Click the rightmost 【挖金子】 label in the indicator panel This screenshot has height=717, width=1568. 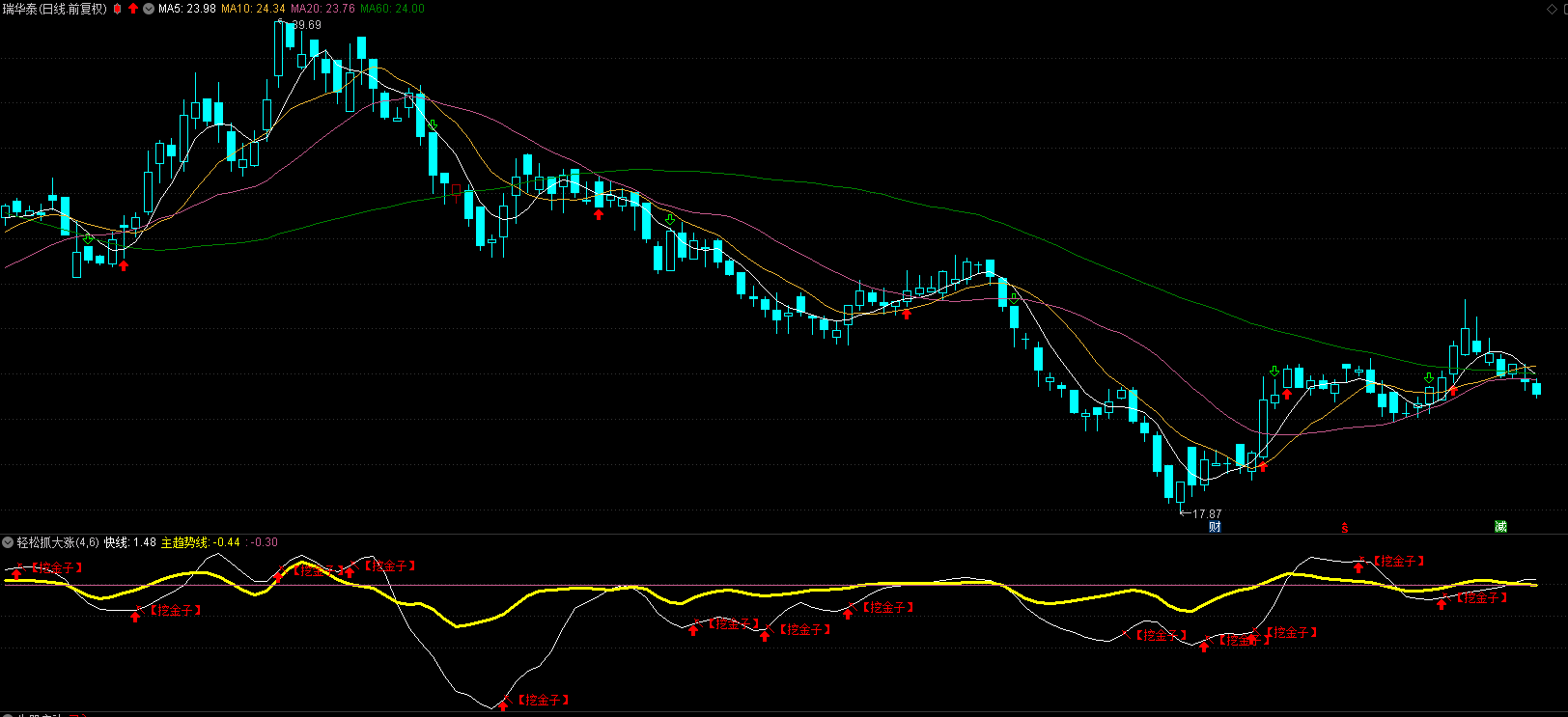(x=1480, y=598)
